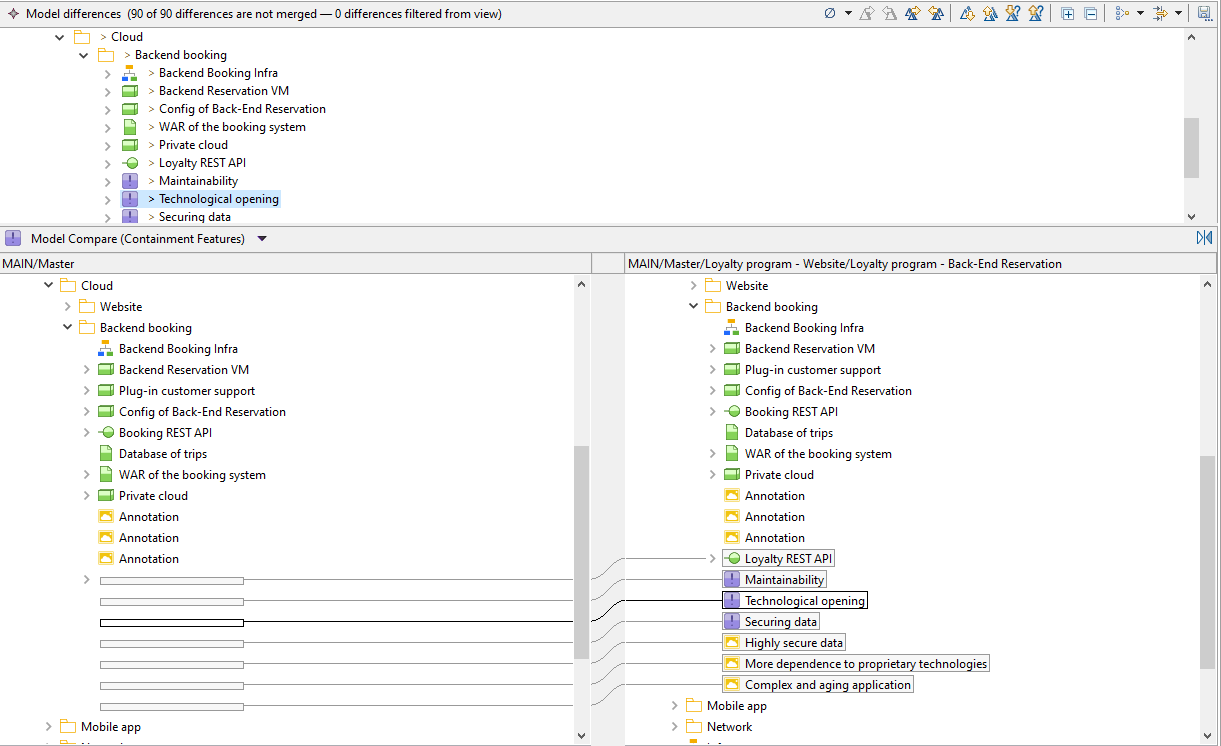
Task: Go to next difference
Action: click(x=967, y=14)
